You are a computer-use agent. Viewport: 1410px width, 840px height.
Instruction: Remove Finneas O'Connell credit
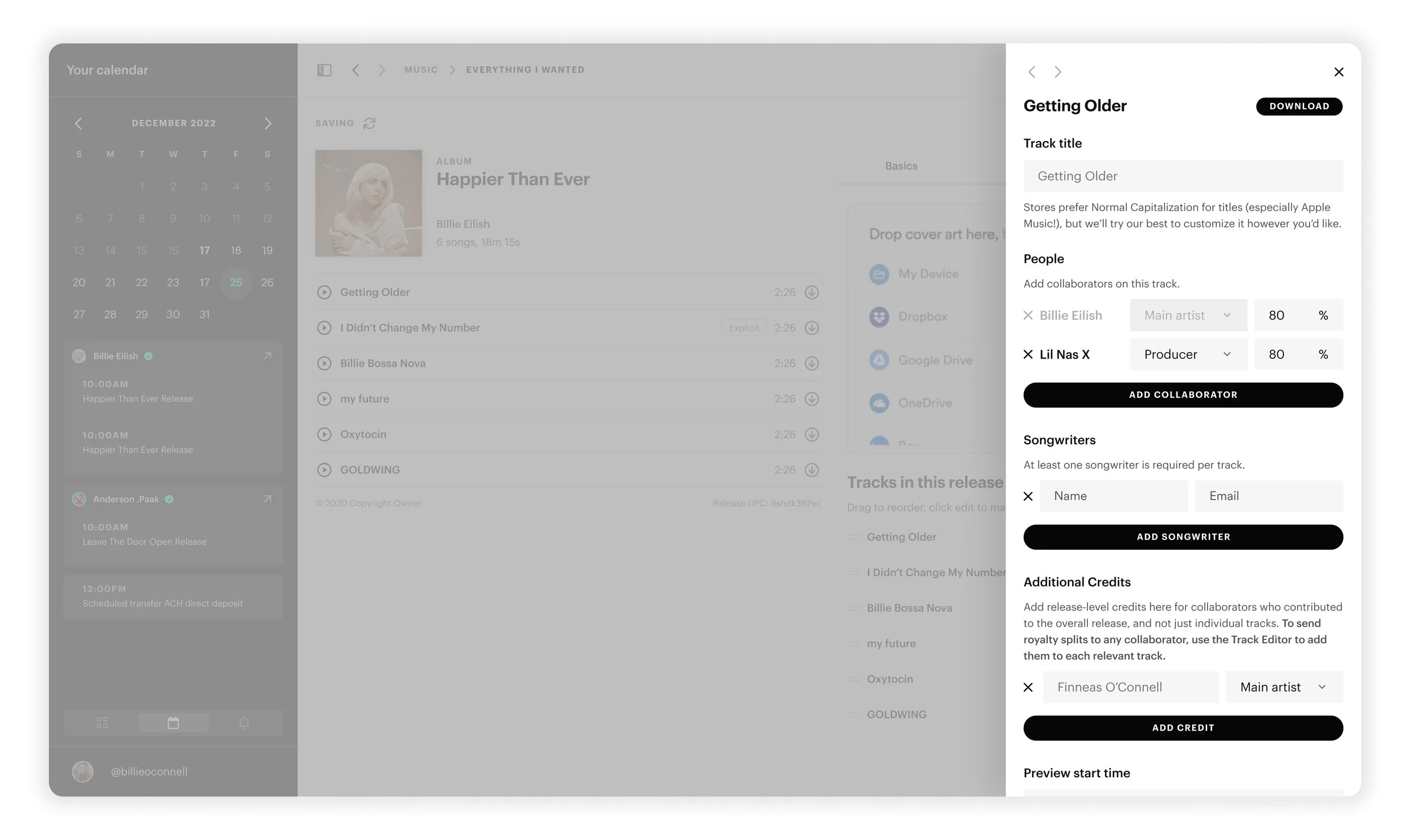(x=1028, y=687)
